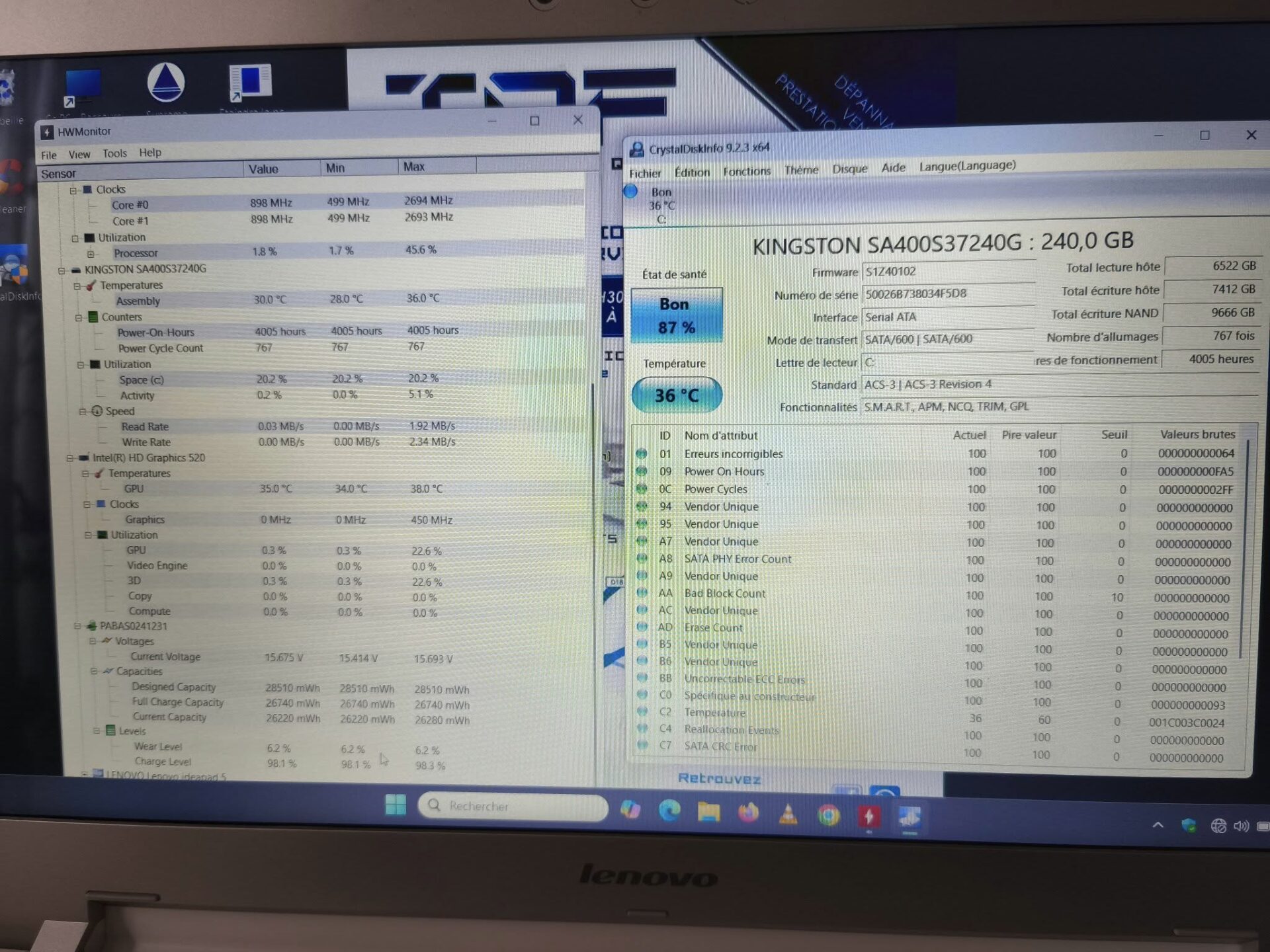Open Microsoft Edge from the taskbar

coord(669,811)
